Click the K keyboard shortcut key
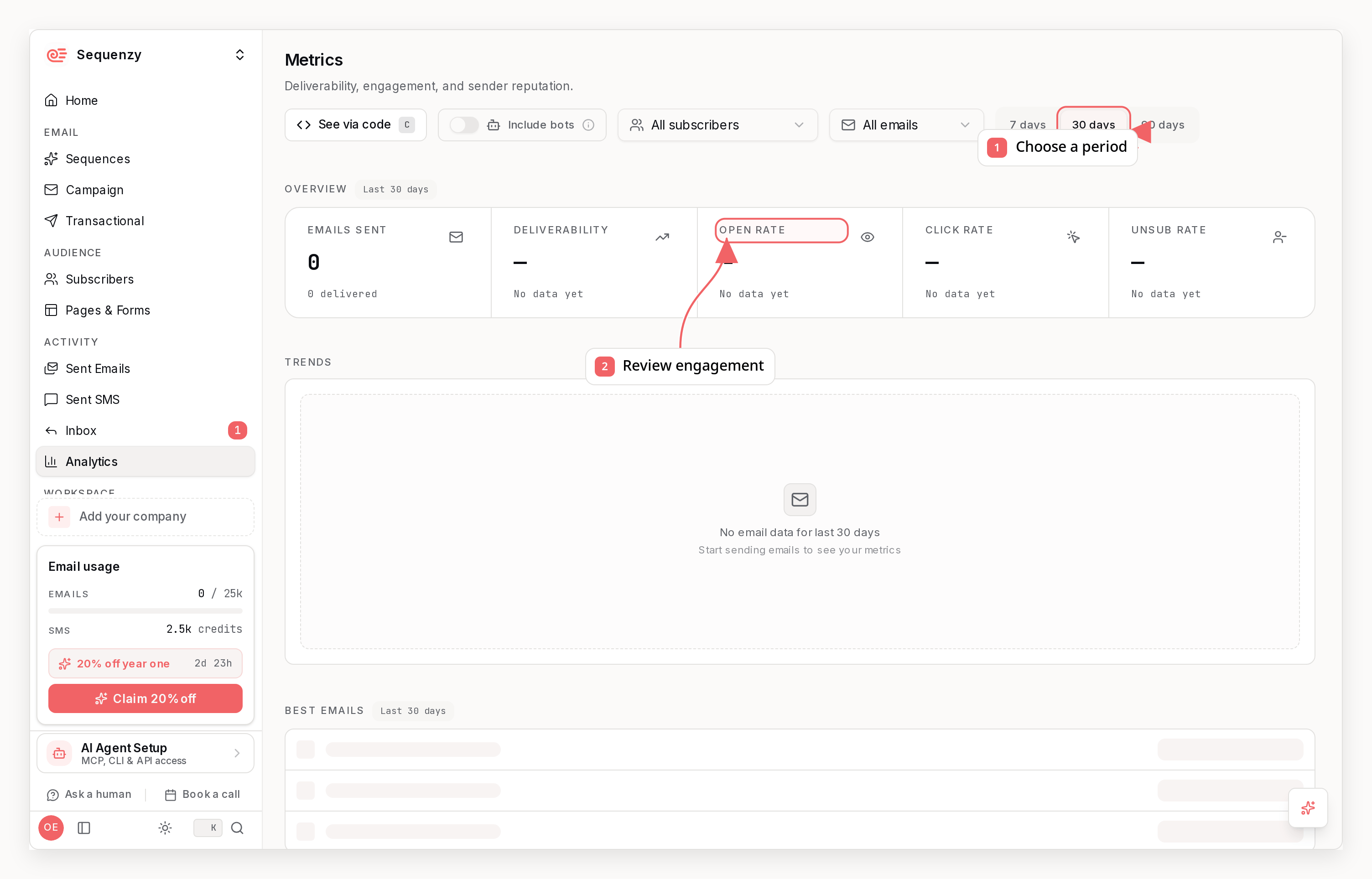The height and width of the screenshot is (879, 1372). 208,827
